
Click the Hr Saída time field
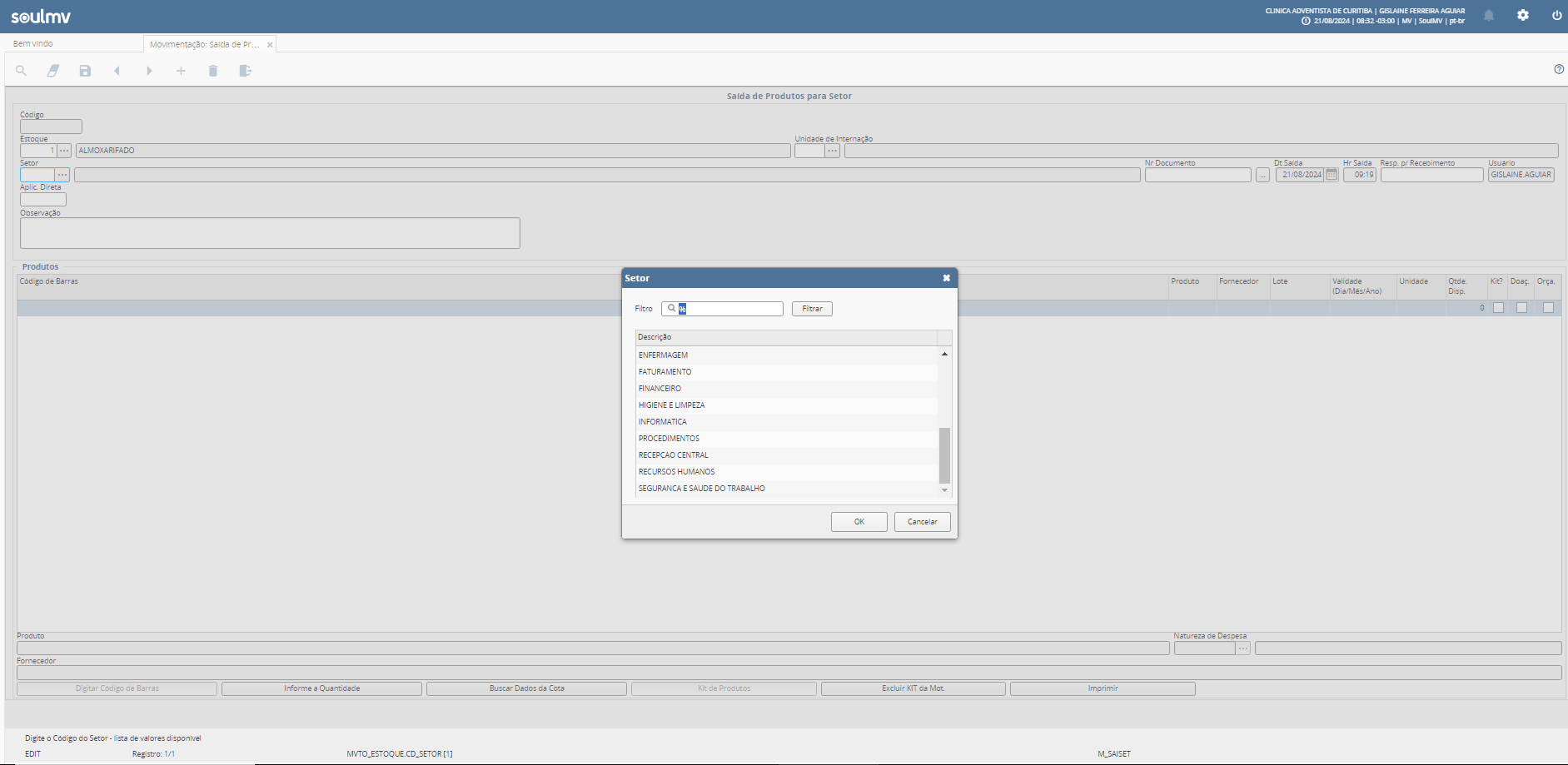pos(1359,175)
